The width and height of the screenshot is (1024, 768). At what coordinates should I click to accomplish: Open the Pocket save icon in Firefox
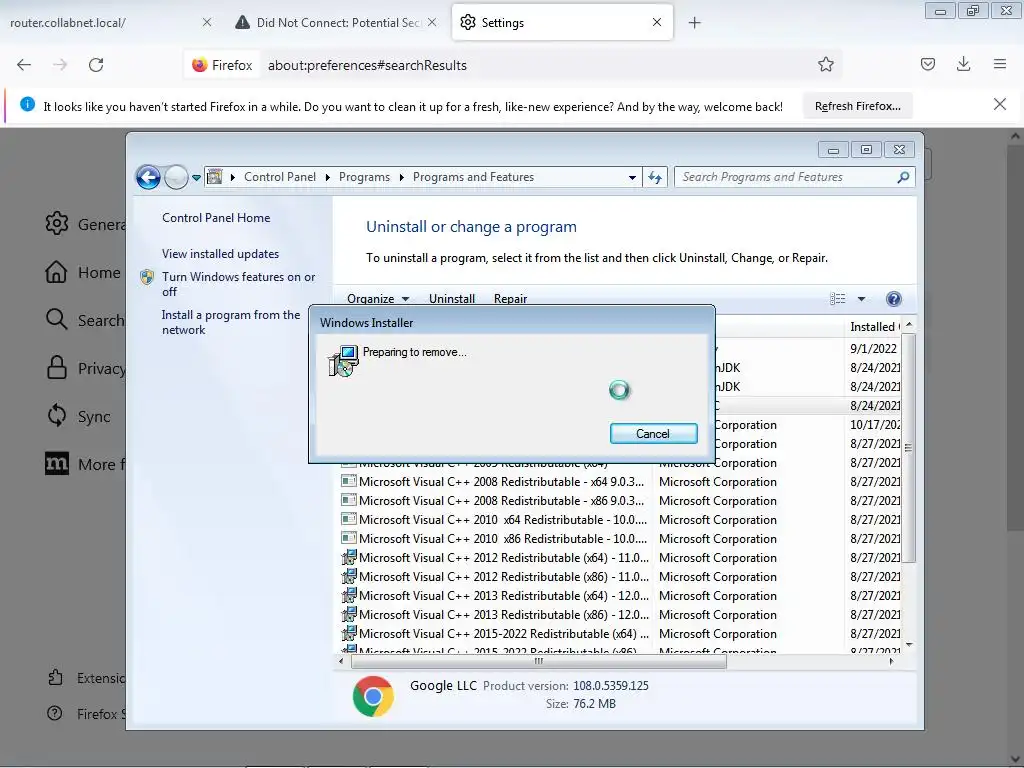(x=927, y=64)
